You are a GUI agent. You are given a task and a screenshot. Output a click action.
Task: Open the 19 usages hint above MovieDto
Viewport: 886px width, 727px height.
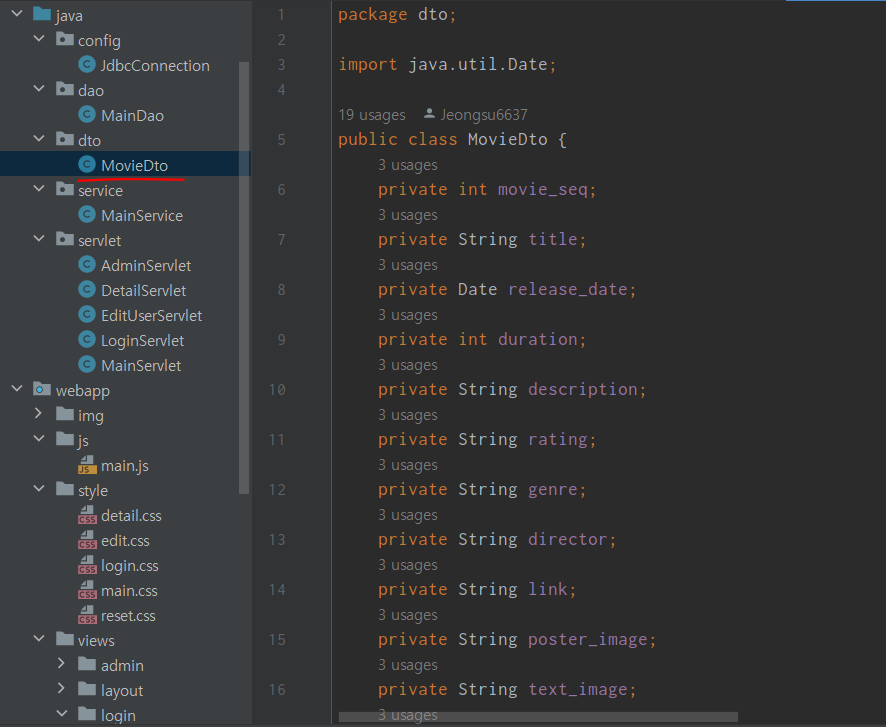pos(372,115)
